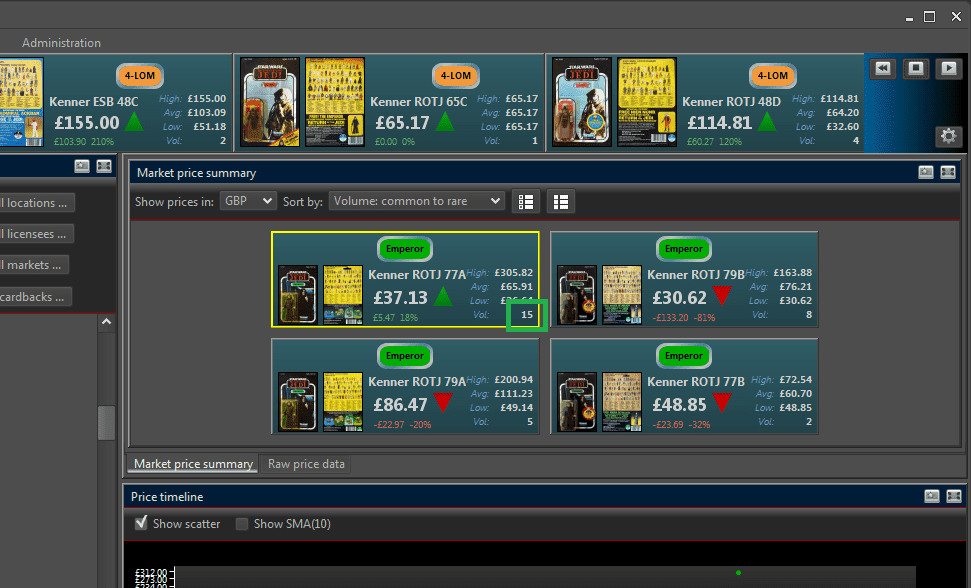Screen dimensions: 971x588
Task: Open ticker settings via the gear icon
Action: click(x=948, y=136)
